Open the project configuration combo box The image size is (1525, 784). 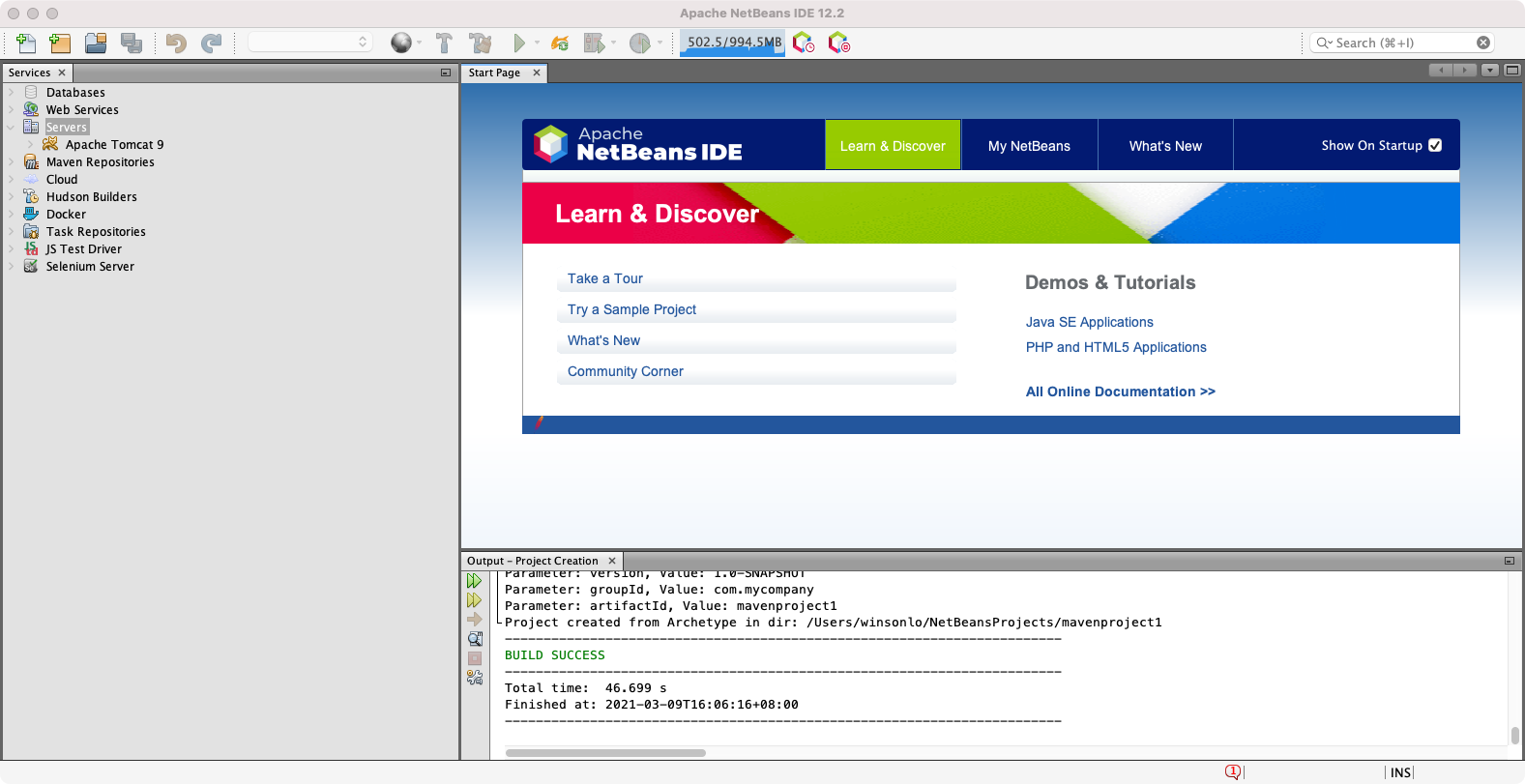coord(310,42)
